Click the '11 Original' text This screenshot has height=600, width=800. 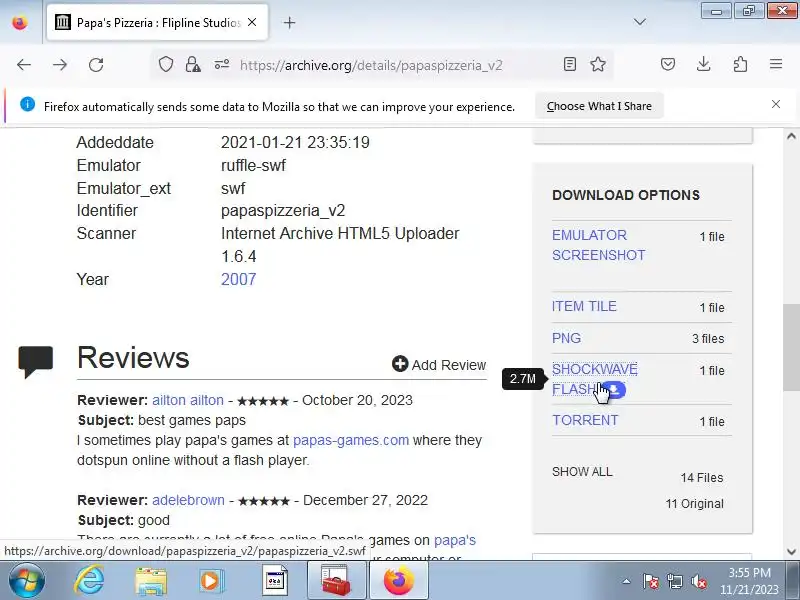(x=694, y=504)
